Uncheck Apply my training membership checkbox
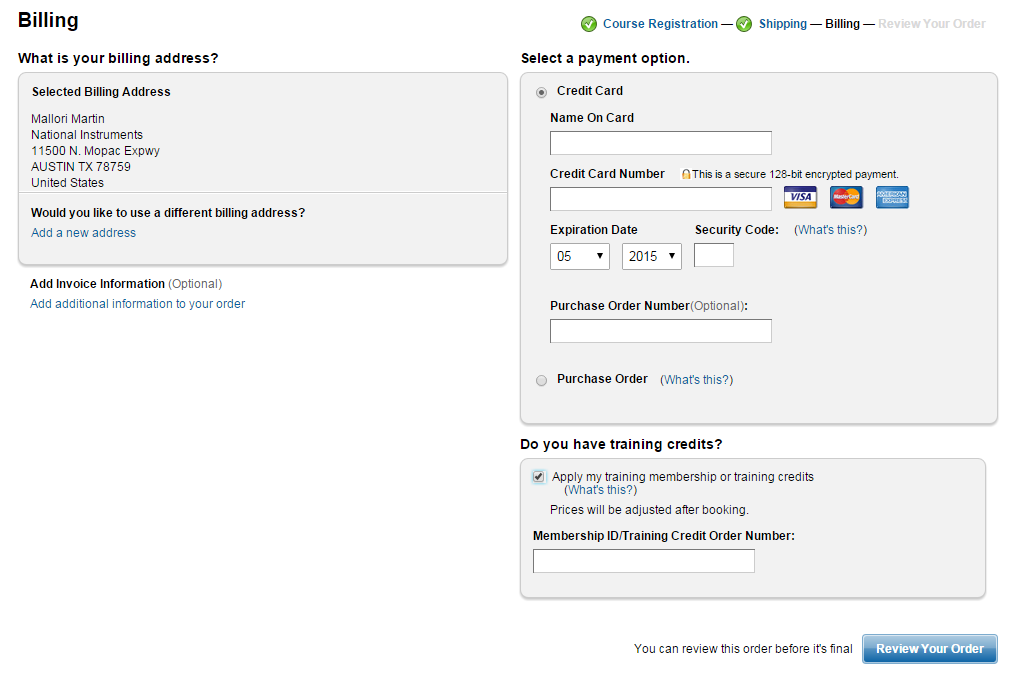The image size is (1016, 674). [539, 477]
